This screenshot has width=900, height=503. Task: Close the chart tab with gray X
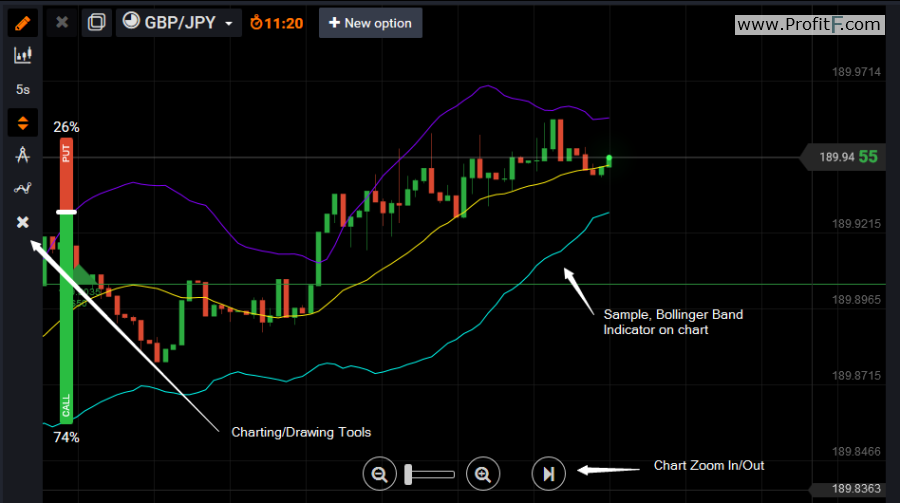coord(62,22)
